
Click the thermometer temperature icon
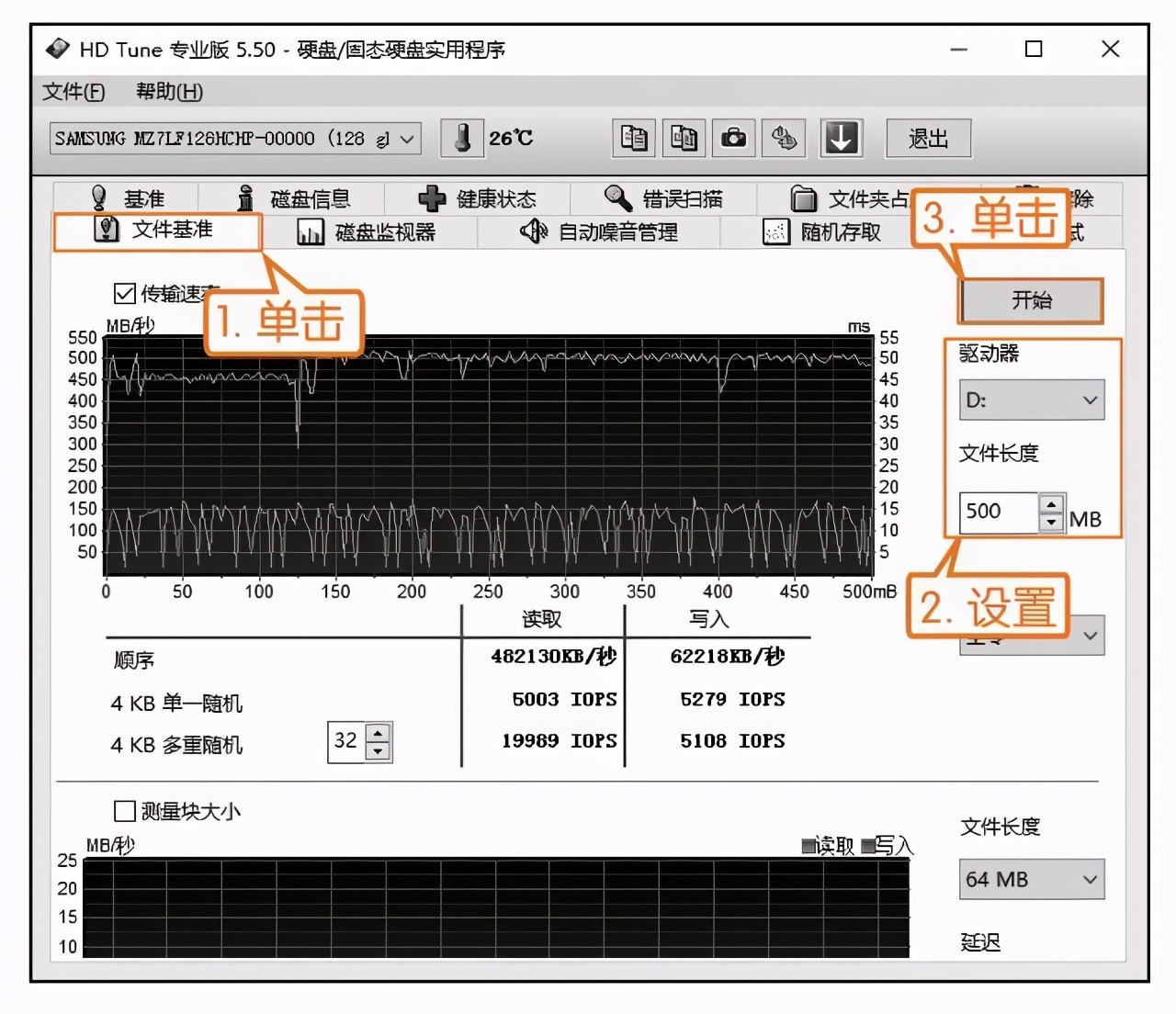462,139
